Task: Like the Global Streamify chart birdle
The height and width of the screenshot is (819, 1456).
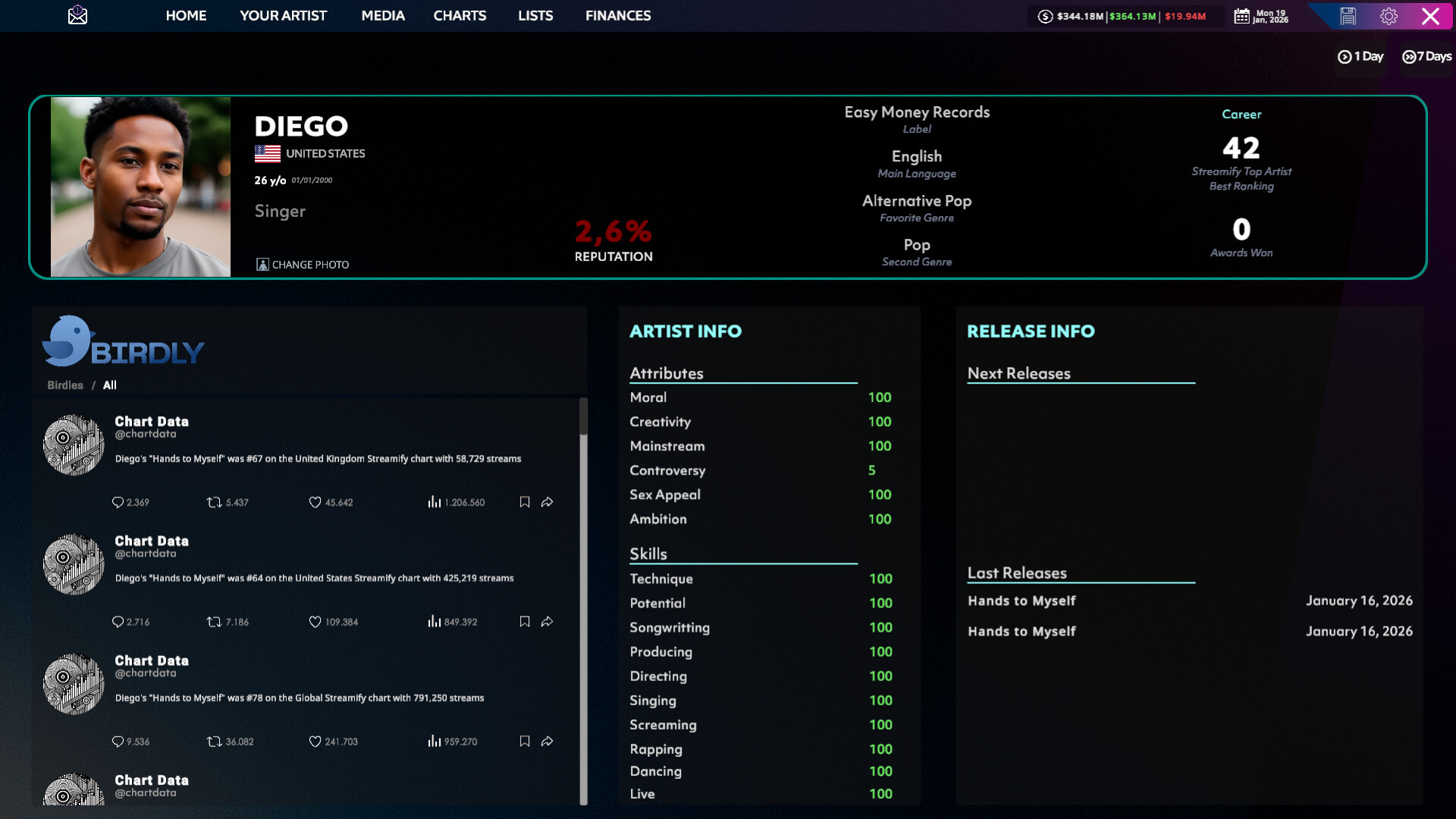Action: click(315, 742)
